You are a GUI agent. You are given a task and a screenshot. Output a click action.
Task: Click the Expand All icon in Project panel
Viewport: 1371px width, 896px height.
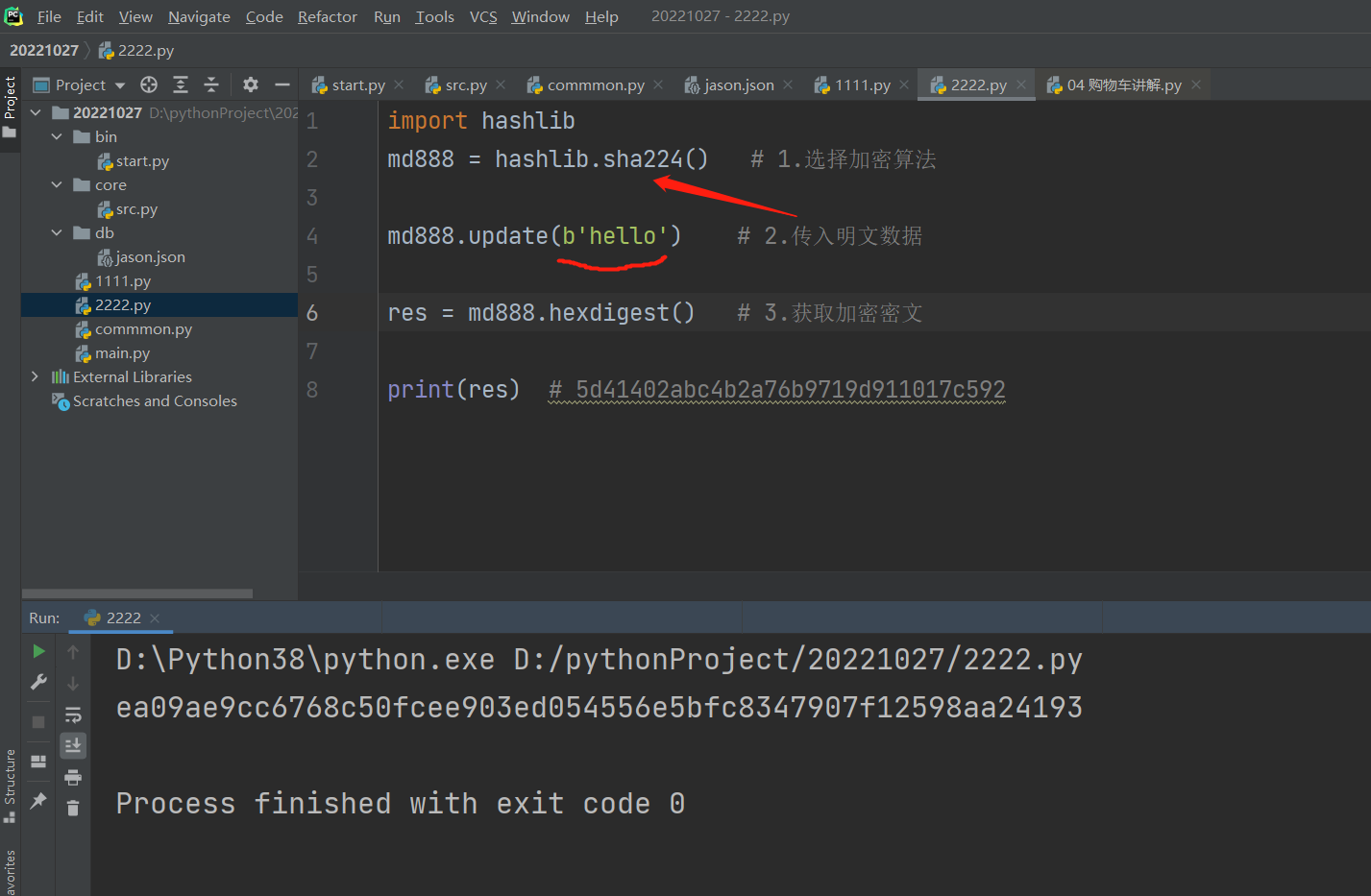181,85
